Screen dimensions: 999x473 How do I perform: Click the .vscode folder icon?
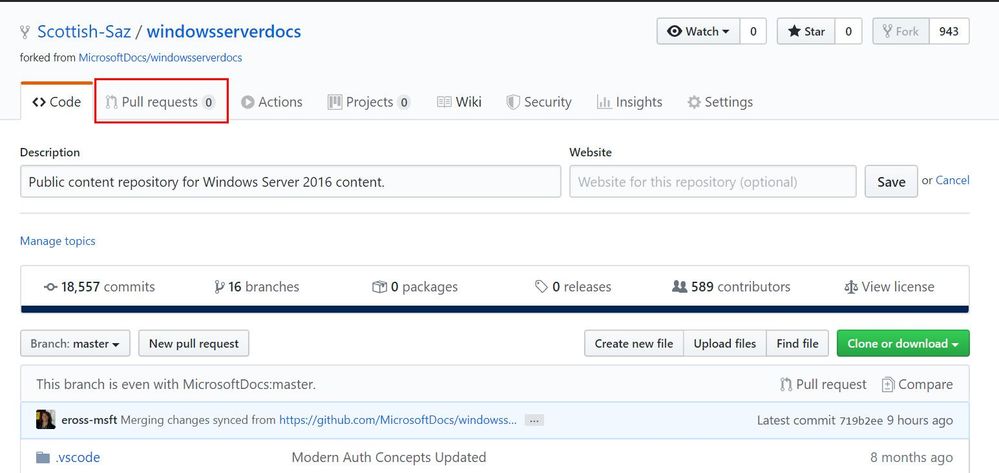click(43, 458)
